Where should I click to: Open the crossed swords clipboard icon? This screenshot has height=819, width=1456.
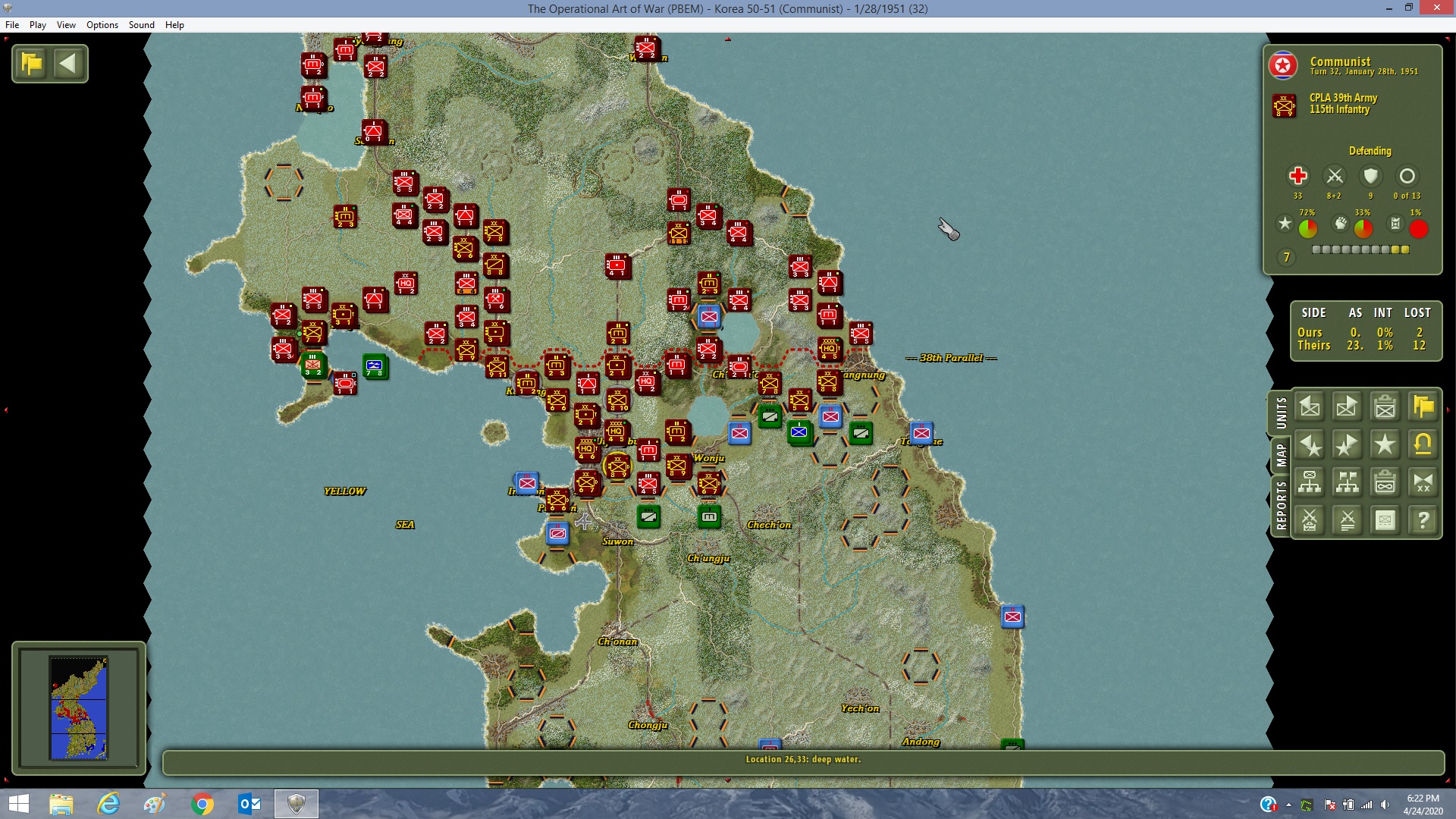tap(1310, 520)
